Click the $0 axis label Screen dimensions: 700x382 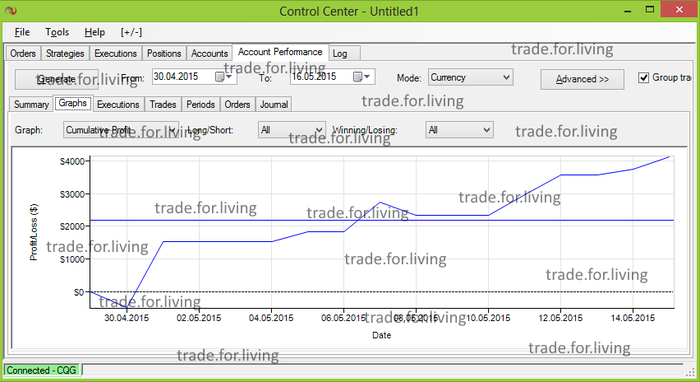click(79, 292)
